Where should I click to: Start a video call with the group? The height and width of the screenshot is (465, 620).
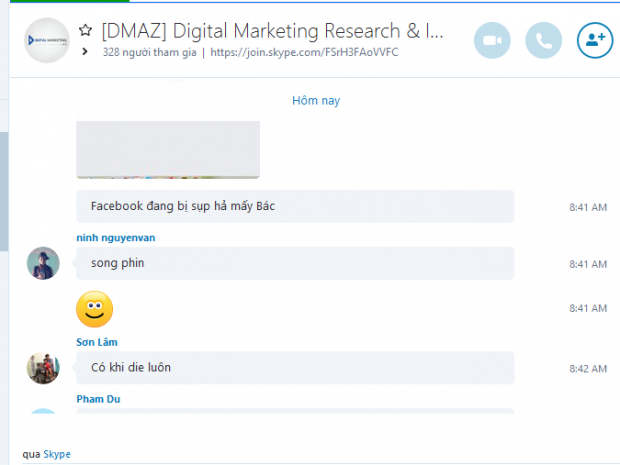pyautogui.click(x=492, y=41)
